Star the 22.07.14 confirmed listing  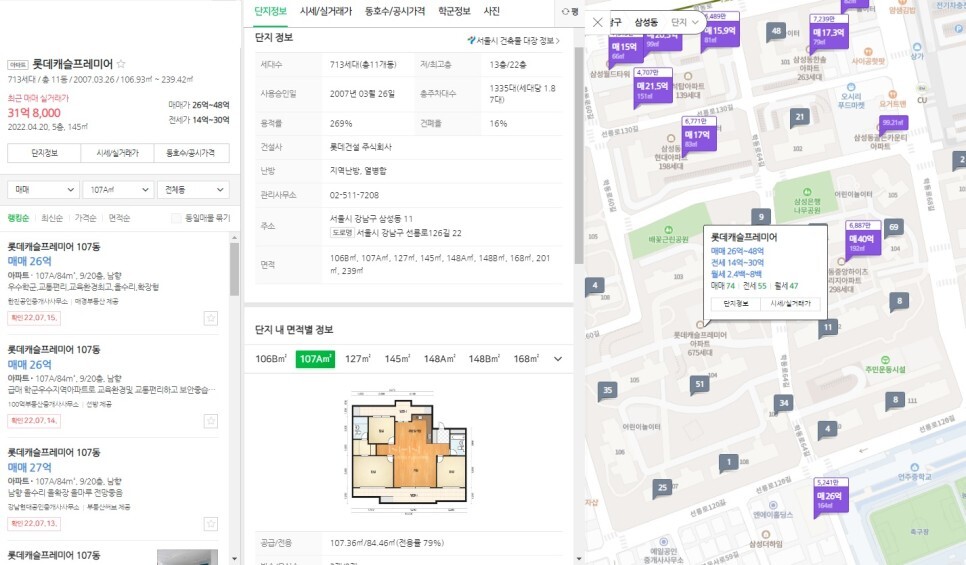pos(211,421)
